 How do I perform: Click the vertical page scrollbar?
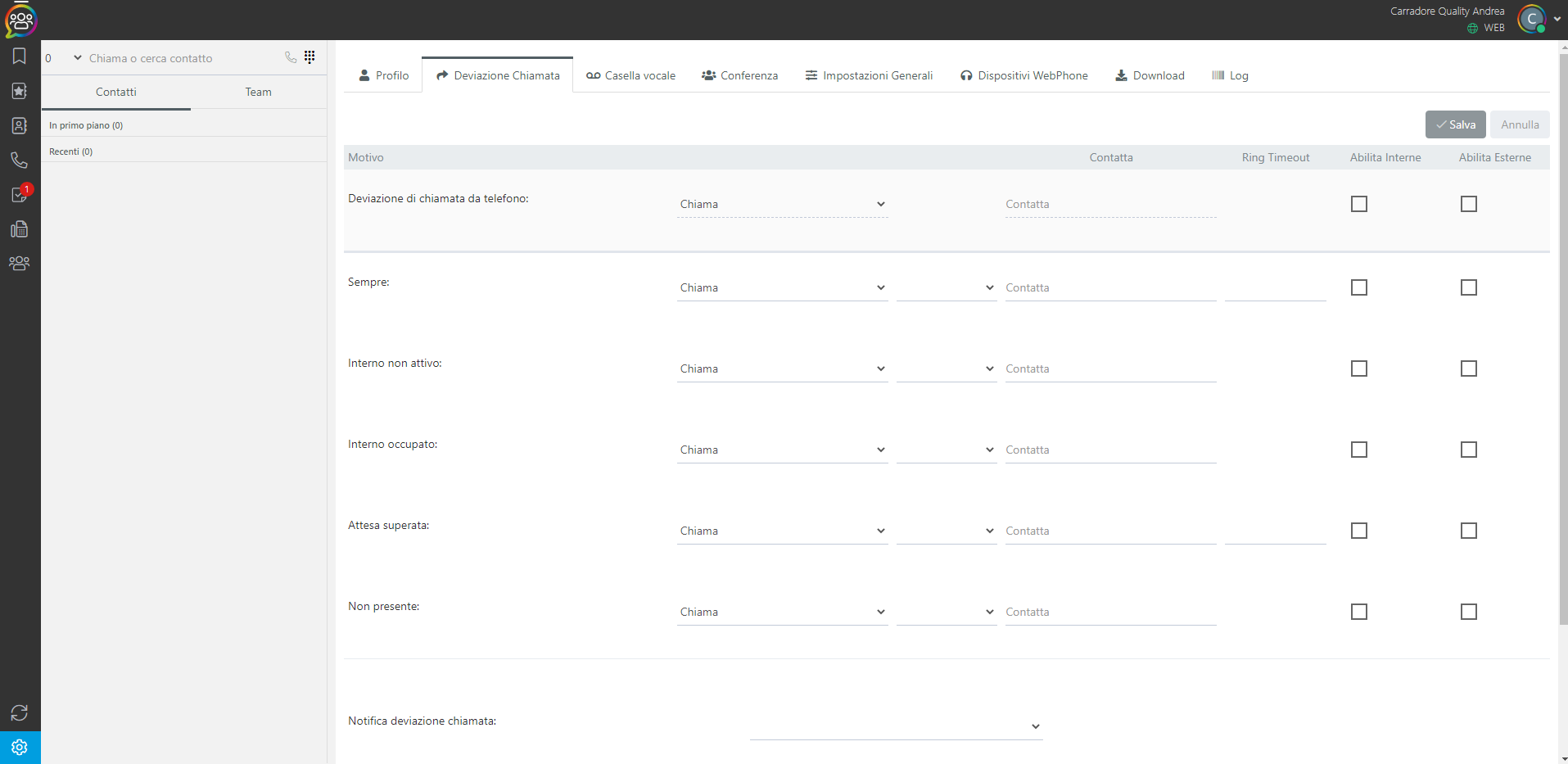(x=1562, y=338)
